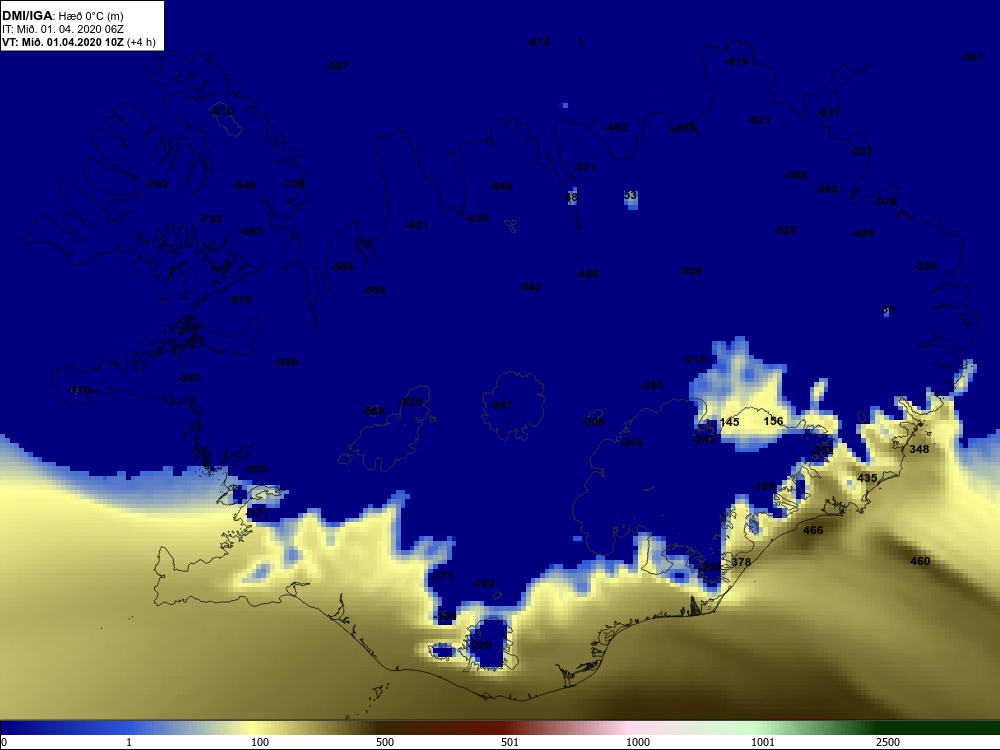Click the -182 value on the map

point(483,583)
